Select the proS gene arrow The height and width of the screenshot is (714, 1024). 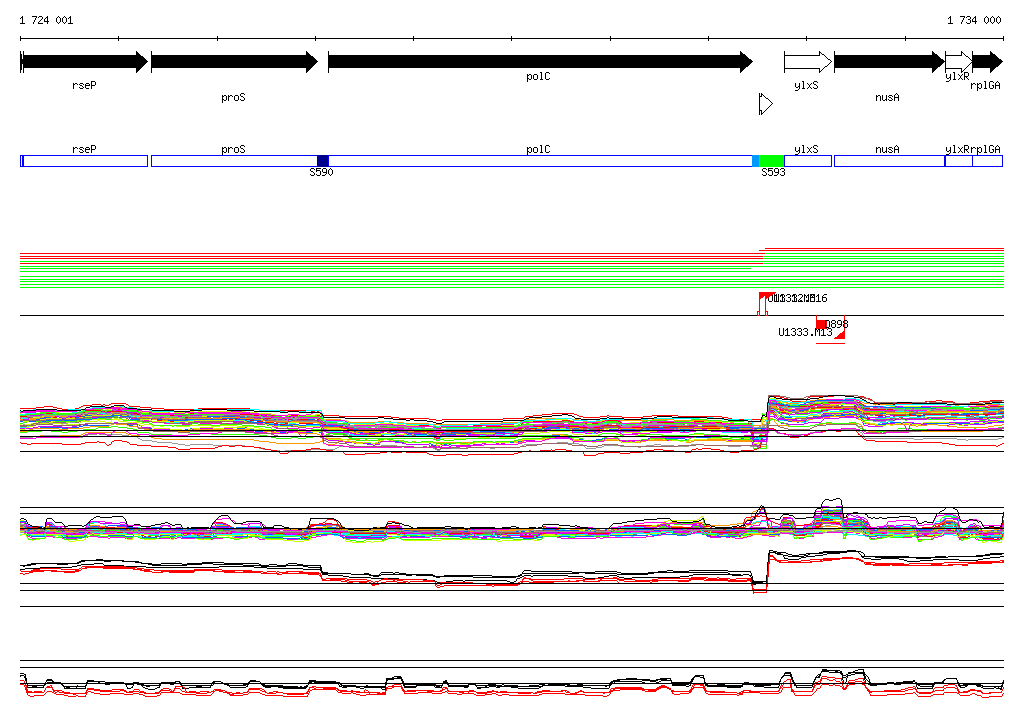point(233,62)
